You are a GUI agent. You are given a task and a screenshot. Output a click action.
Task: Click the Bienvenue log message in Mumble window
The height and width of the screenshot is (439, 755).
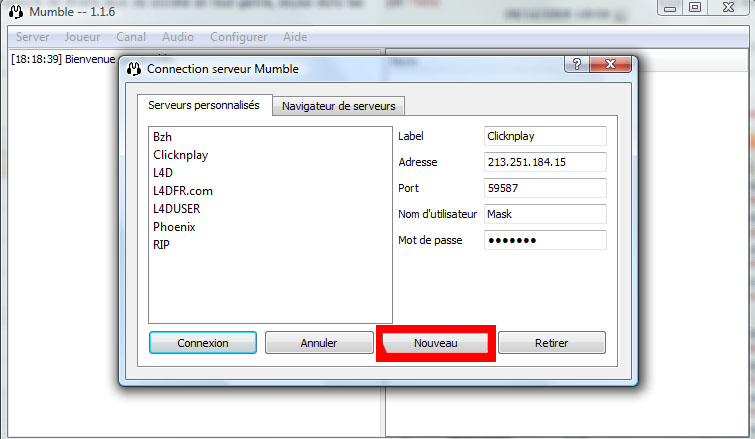pos(63,59)
